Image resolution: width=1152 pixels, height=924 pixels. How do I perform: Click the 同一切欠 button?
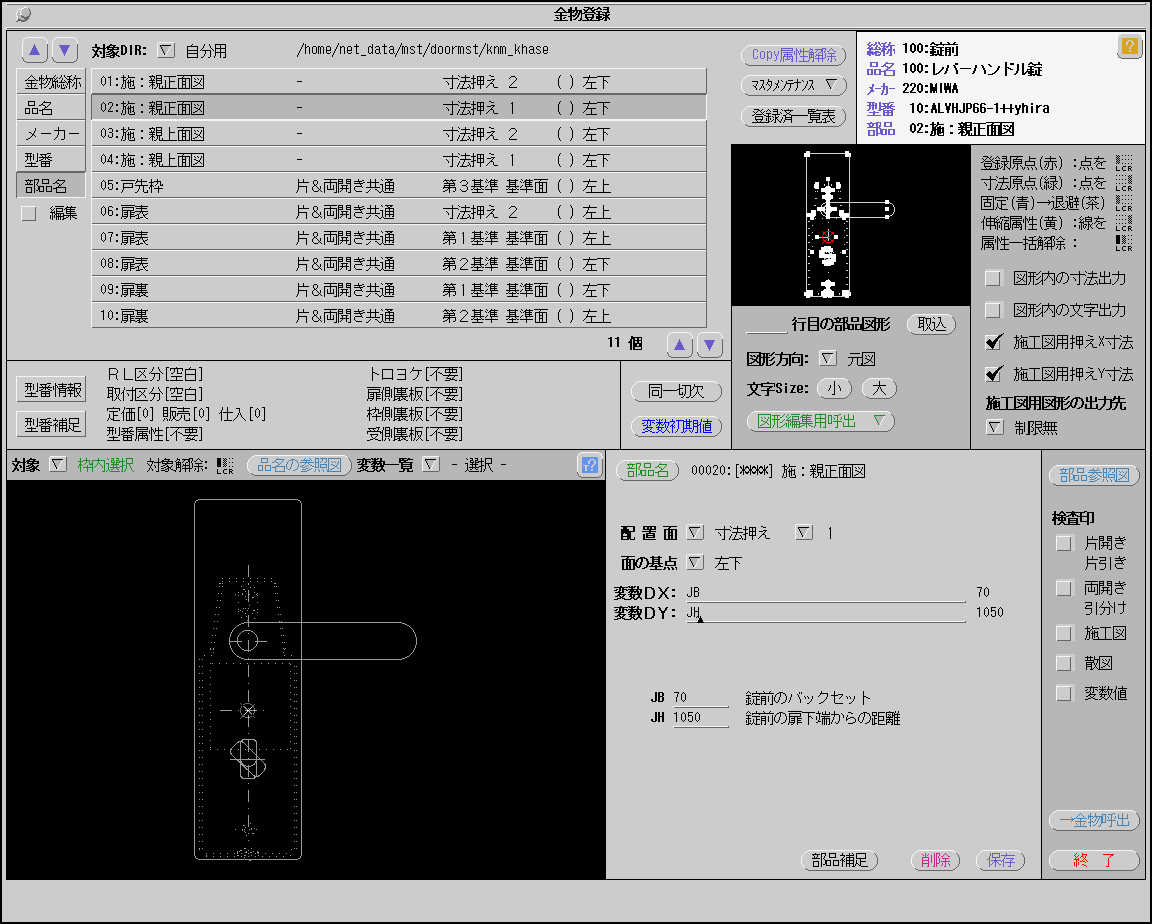point(676,391)
